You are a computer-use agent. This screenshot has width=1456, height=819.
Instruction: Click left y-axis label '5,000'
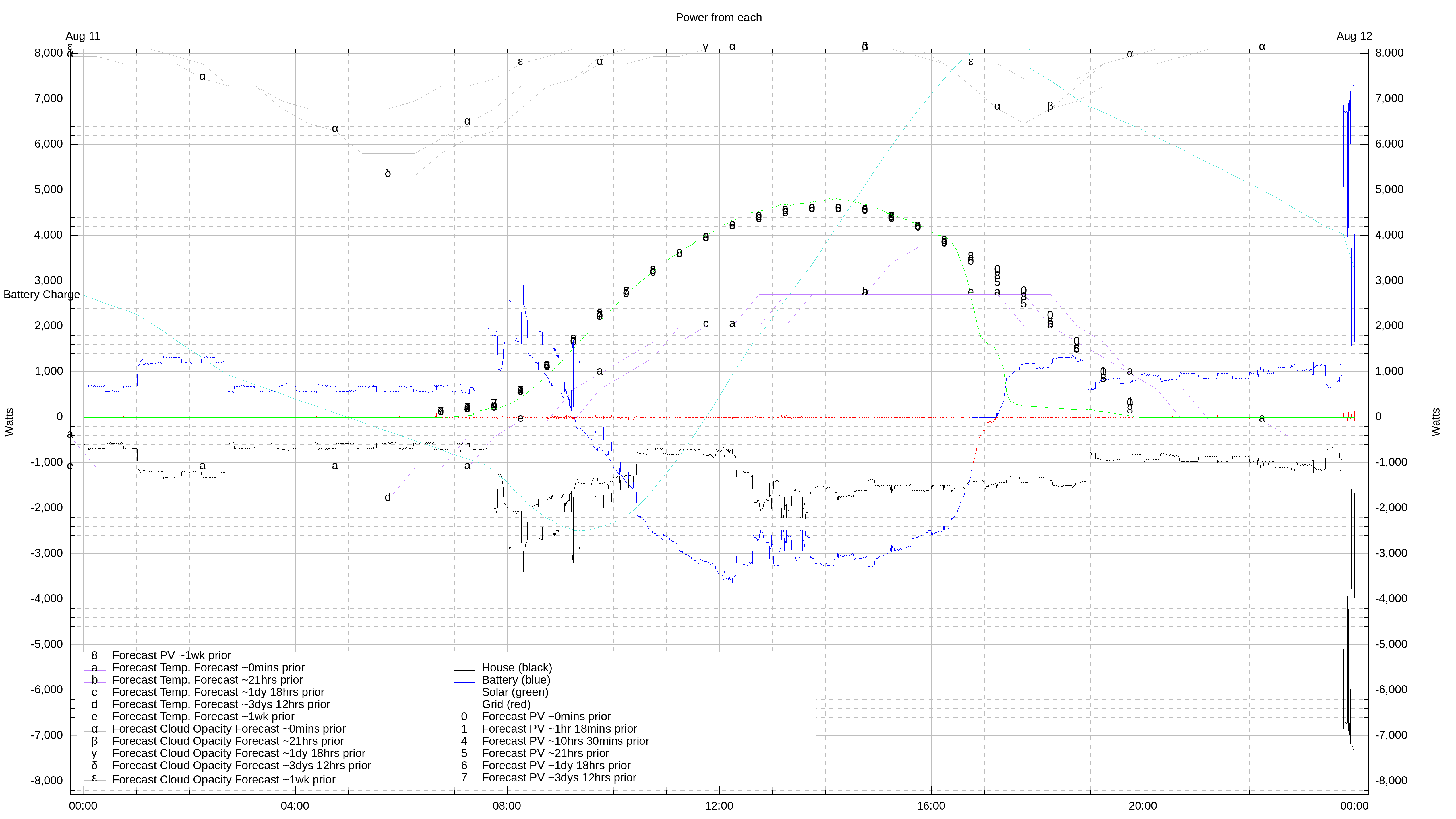tap(49, 189)
